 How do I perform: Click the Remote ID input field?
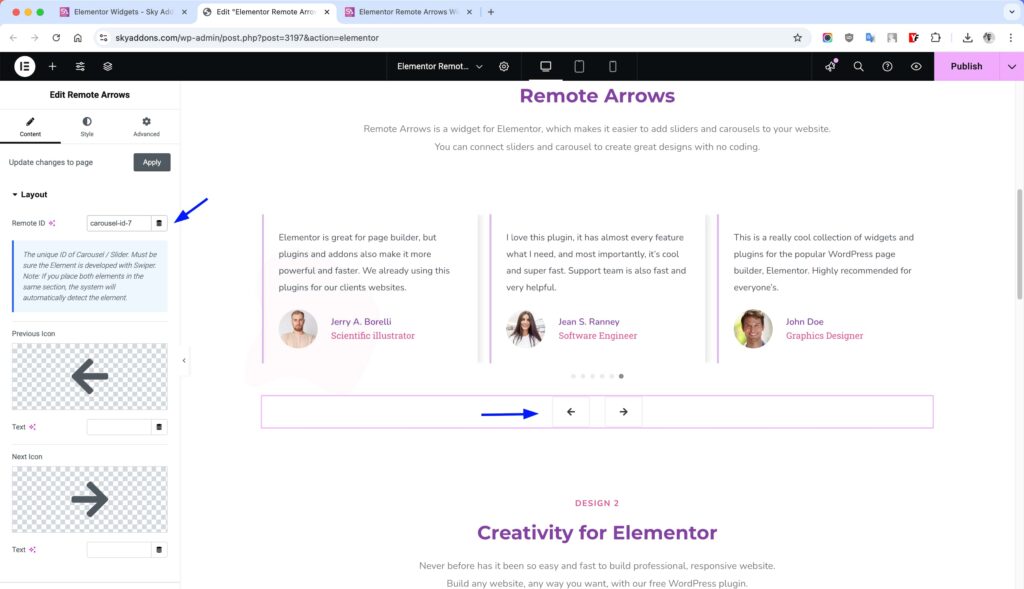click(x=119, y=223)
